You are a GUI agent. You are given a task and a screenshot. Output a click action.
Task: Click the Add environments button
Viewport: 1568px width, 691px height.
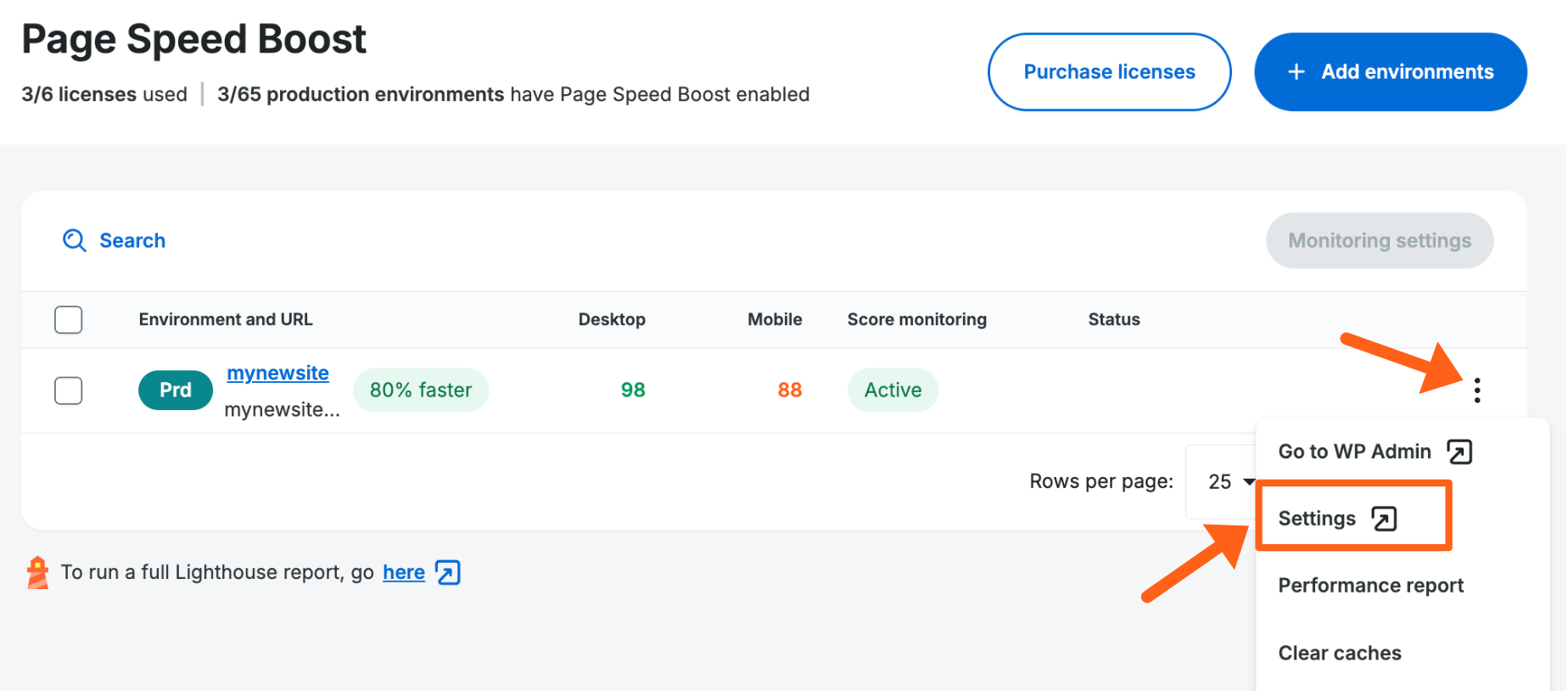[1391, 72]
